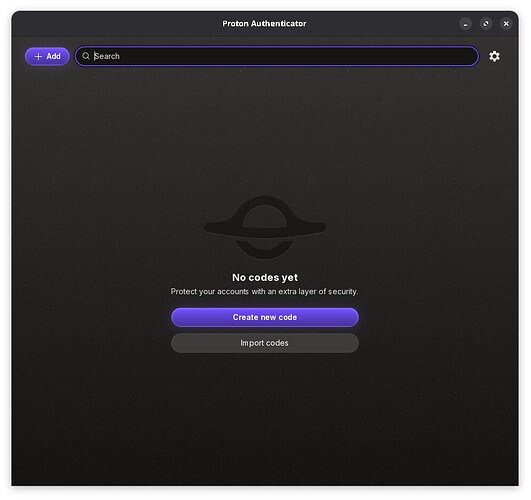The width and height of the screenshot is (531, 500).
Task: Minimize the Proton Authenticator window
Action: coord(465,24)
